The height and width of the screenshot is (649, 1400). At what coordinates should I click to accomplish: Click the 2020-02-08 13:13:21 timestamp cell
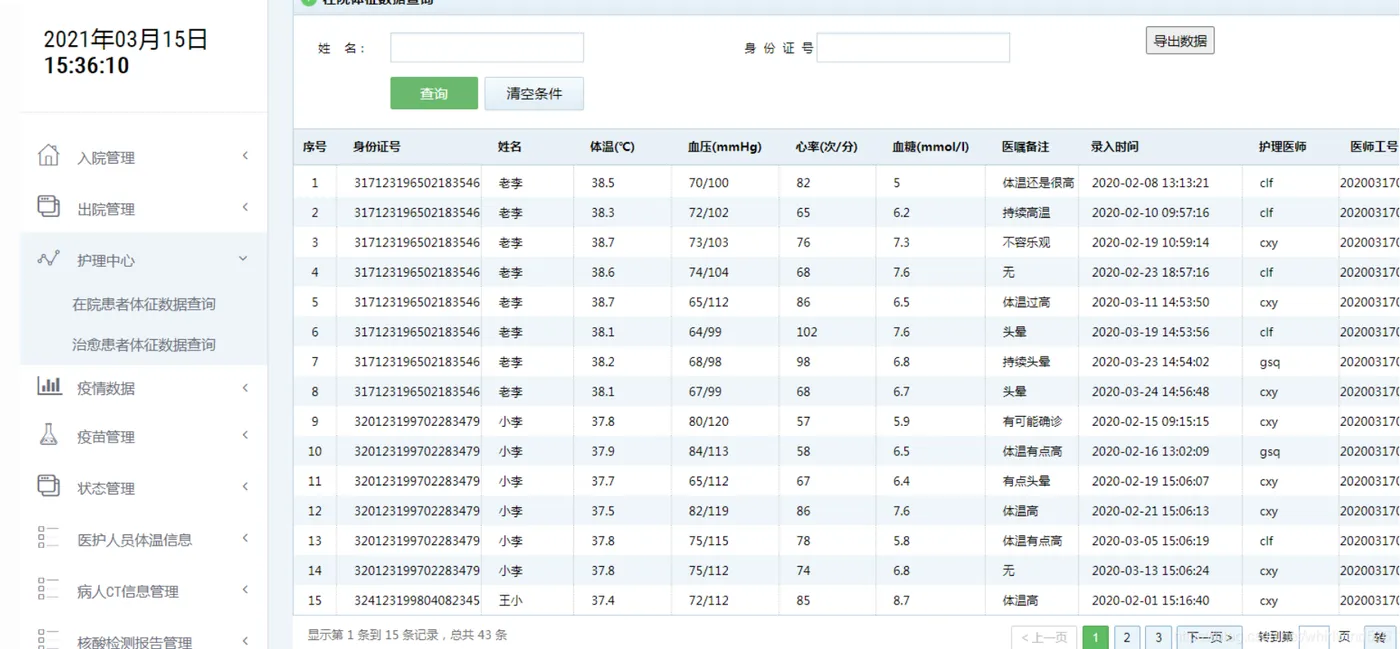pos(1150,183)
